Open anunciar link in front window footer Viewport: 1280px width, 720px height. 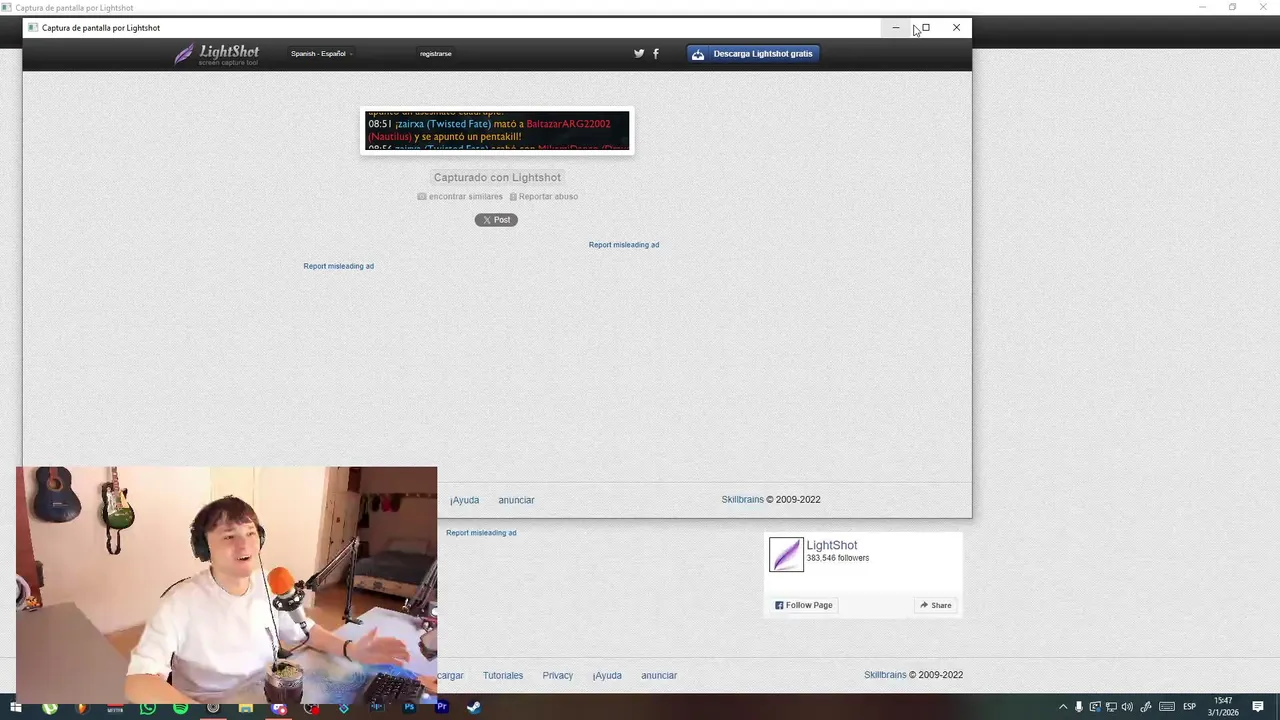(x=516, y=500)
